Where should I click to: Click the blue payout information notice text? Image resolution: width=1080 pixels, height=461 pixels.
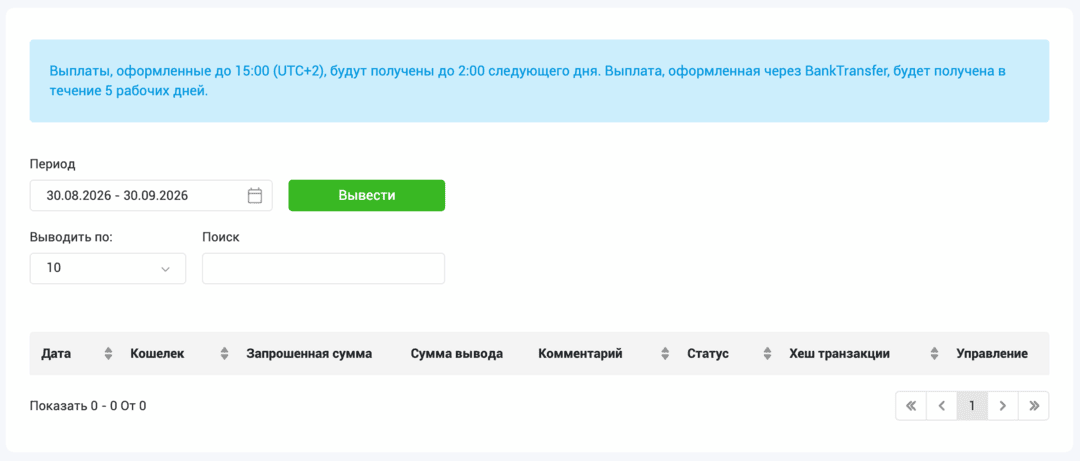click(530, 81)
